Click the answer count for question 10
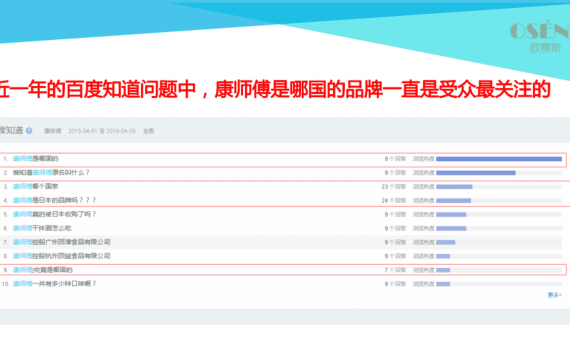 click(395, 284)
